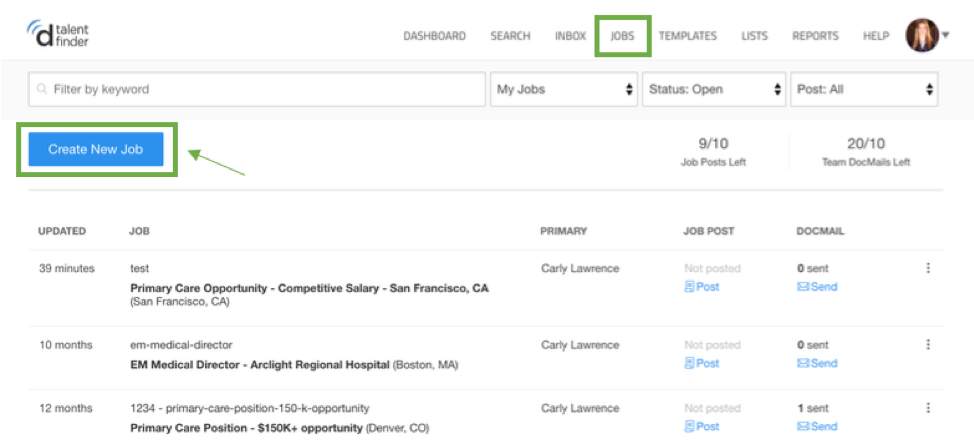Open EM Medical Director Arclight job
The image size is (974, 447).
(x=260, y=365)
